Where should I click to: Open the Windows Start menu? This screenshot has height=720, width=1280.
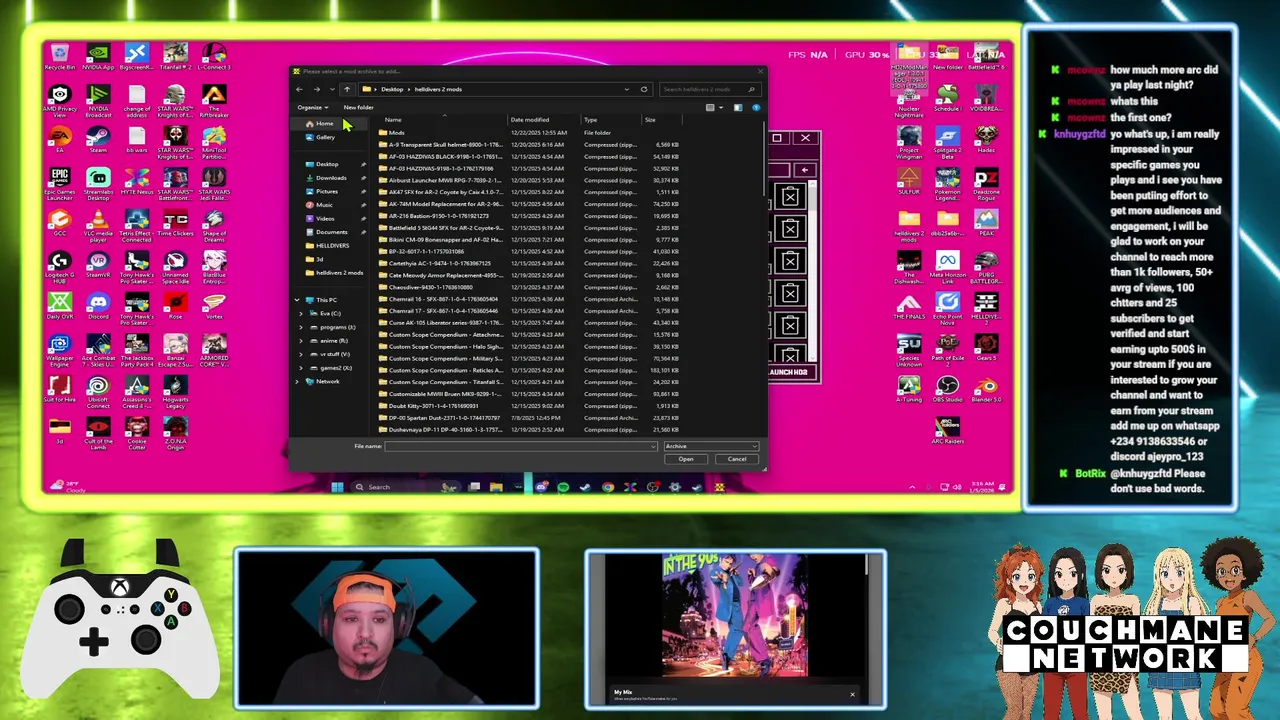(x=337, y=487)
